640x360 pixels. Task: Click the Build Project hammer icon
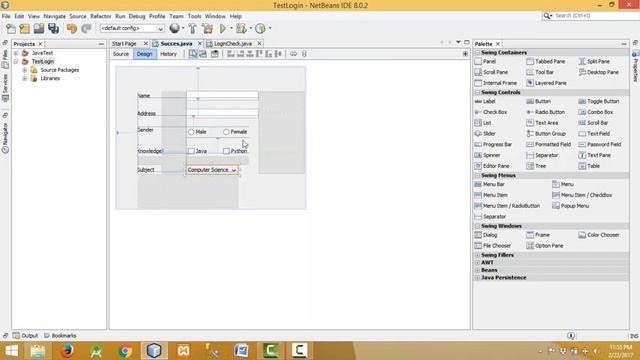coord(193,29)
